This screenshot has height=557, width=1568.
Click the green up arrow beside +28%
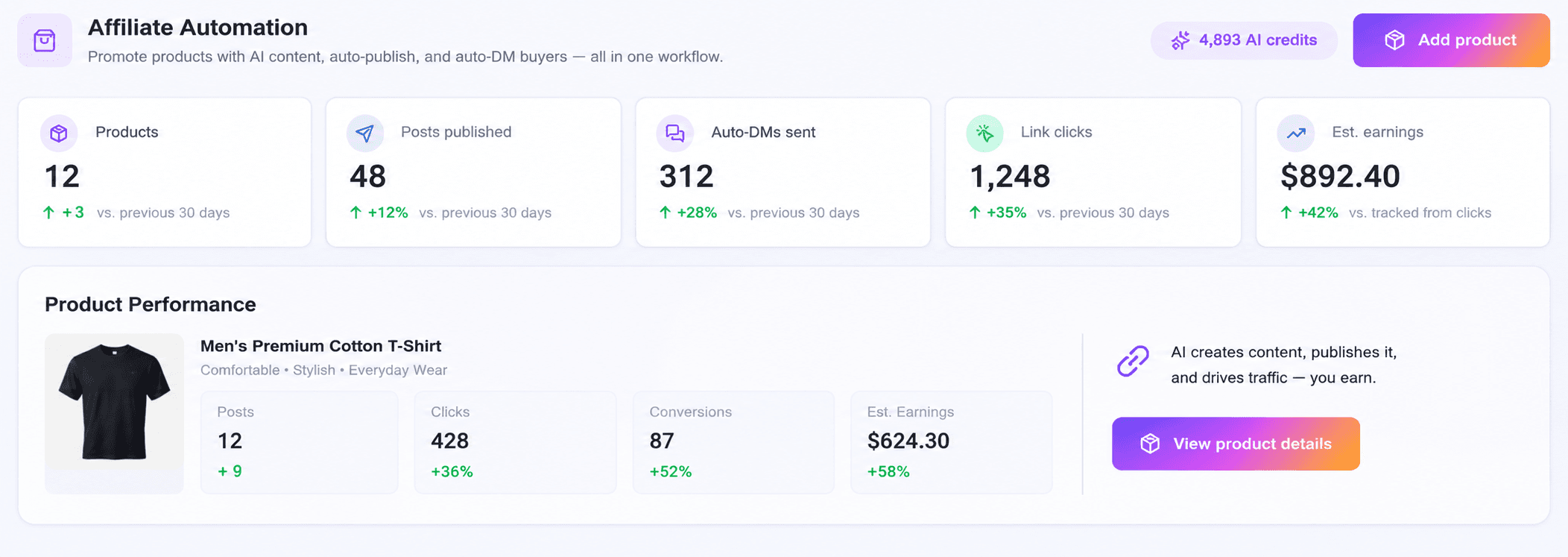tap(665, 213)
